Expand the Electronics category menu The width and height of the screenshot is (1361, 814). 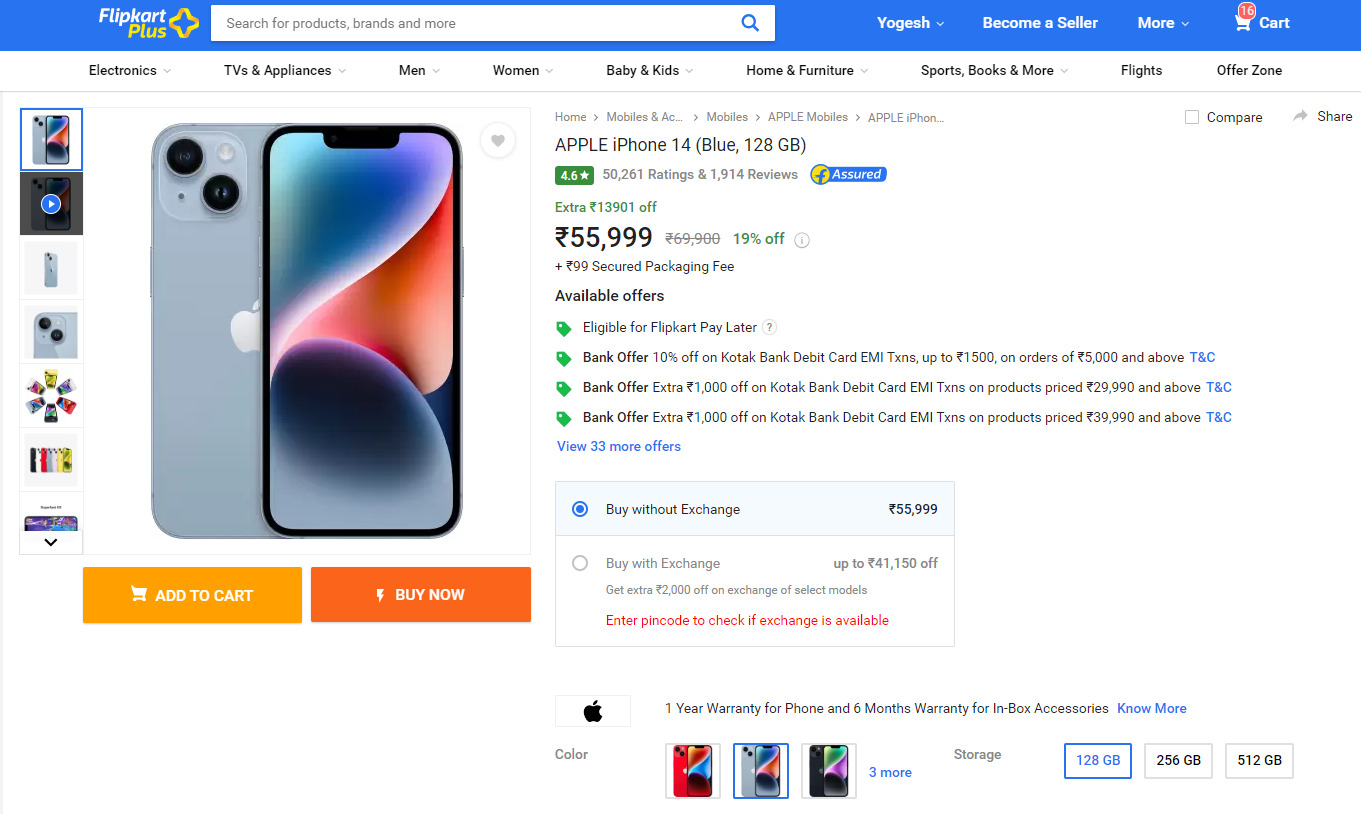(x=130, y=70)
